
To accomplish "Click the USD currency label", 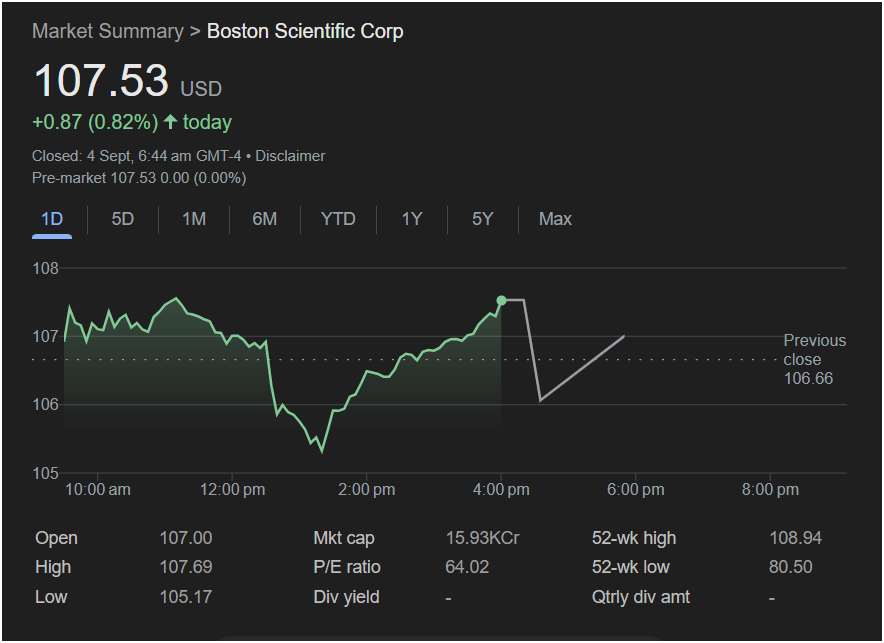I will click(x=201, y=88).
